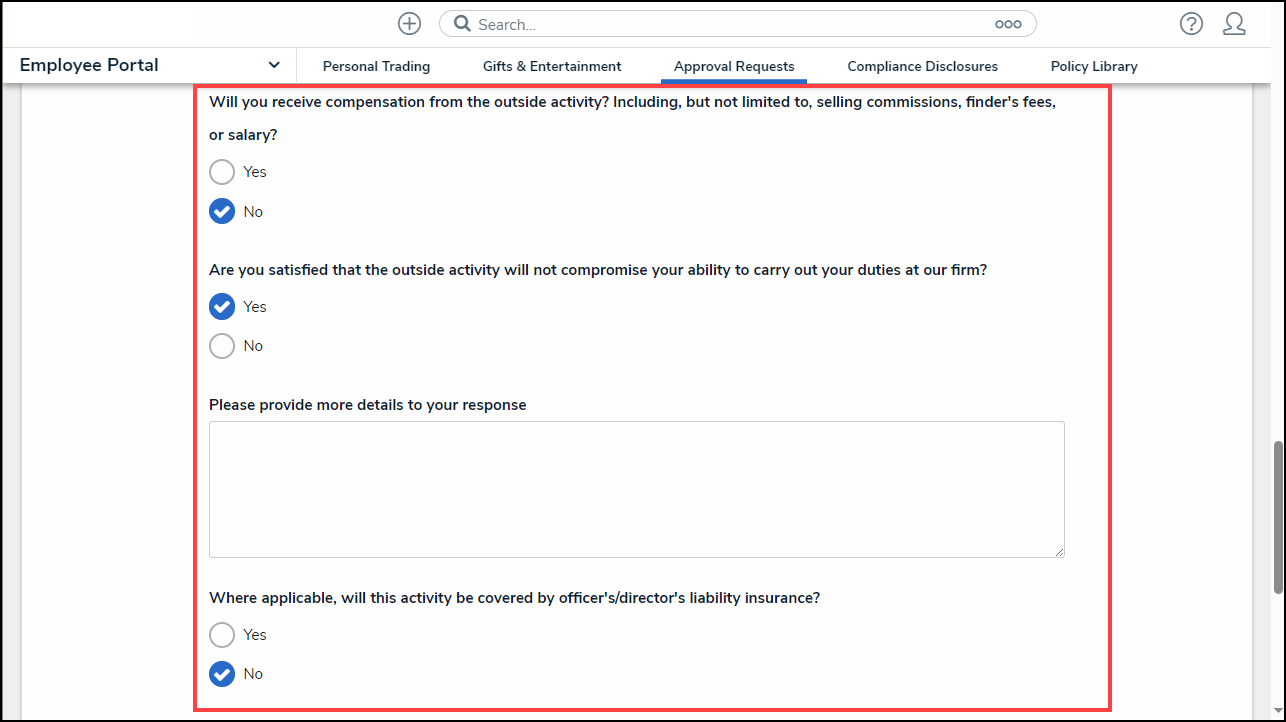Place cursor in the Search field
This screenshot has width=1286, height=722.
click(x=700, y=23)
